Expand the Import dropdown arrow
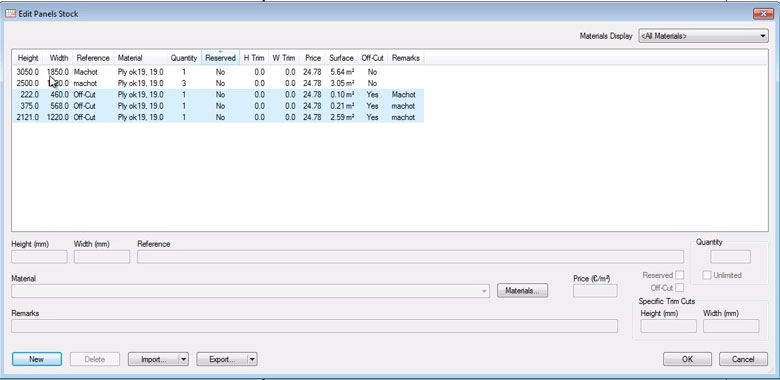The image size is (780, 380). click(184, 359)
